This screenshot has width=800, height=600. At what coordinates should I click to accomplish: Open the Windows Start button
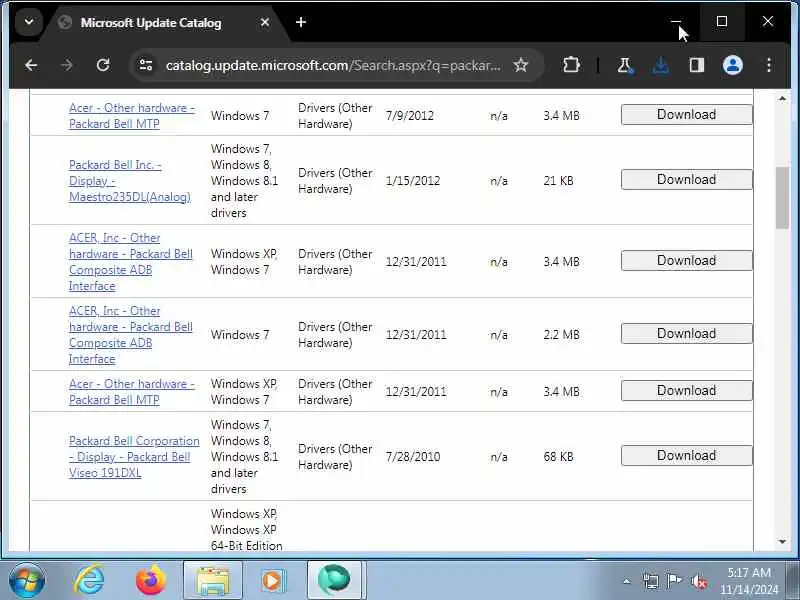(x=27, y=581)
